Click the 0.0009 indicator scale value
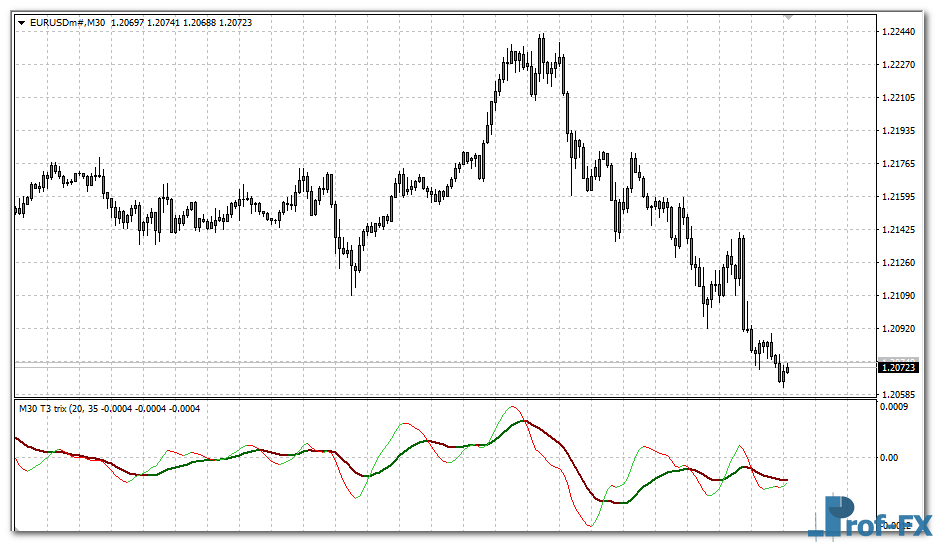The image size is (935, 542). click(896, 406)
